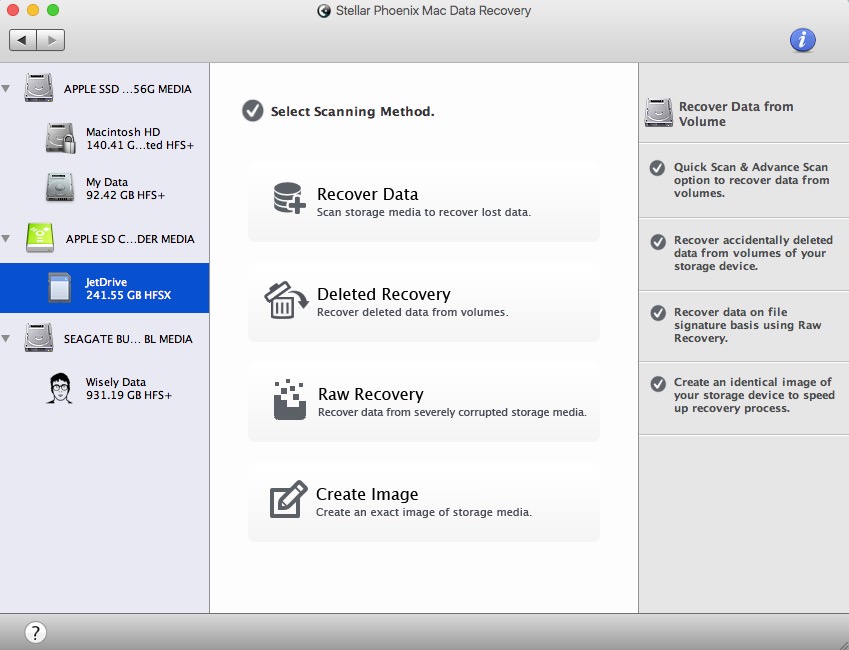Image resolution: width=849 pixels, height=650 pixels.
Task: Click the 'Select Scanning Method.' heading
Action: click(352, 112)
